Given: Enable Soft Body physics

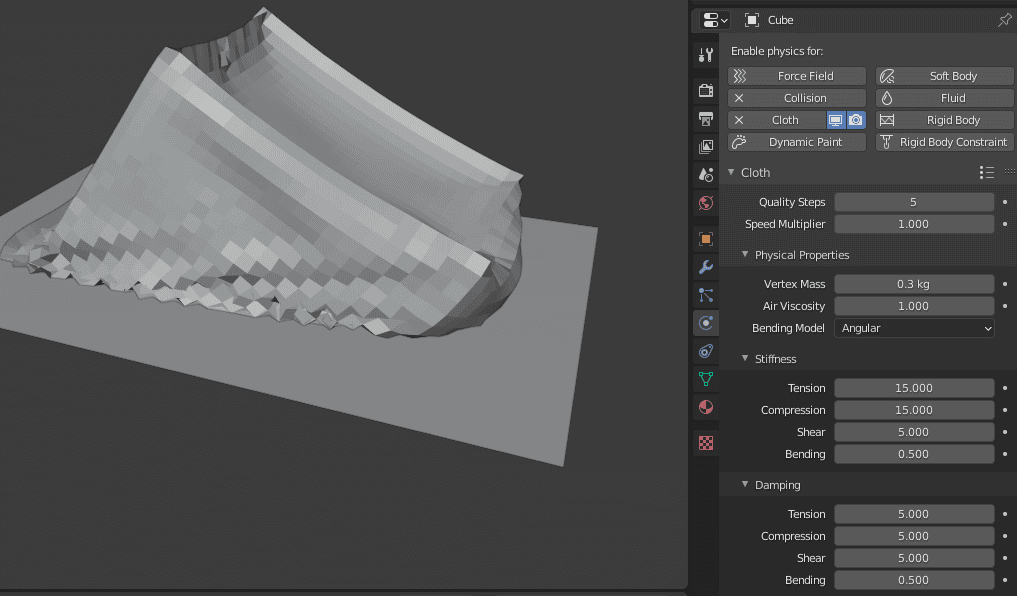Looking at the screenshot, I should point(943,75).
